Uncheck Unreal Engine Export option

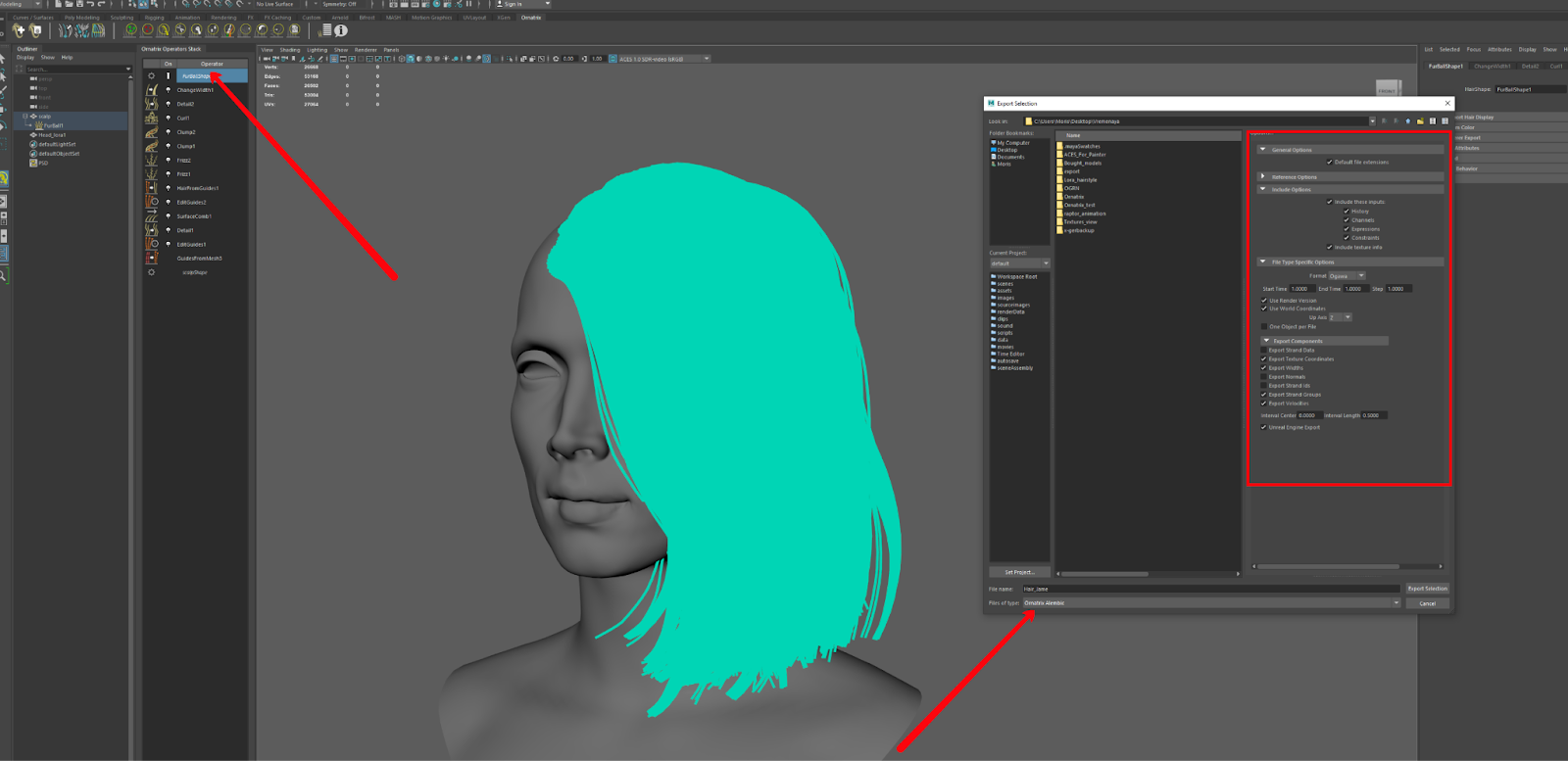click(x=1264, y=427)
